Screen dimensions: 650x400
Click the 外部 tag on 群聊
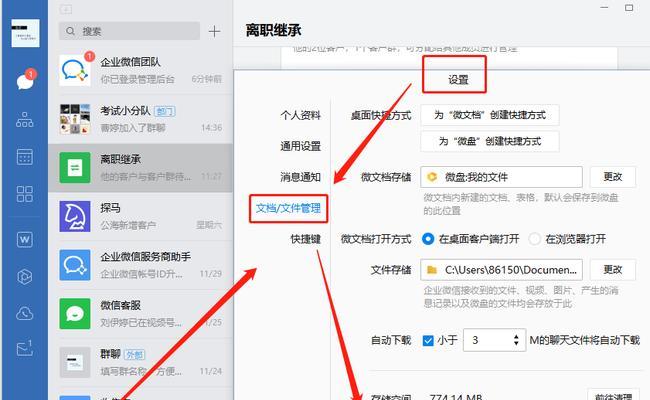click(134, 354)
